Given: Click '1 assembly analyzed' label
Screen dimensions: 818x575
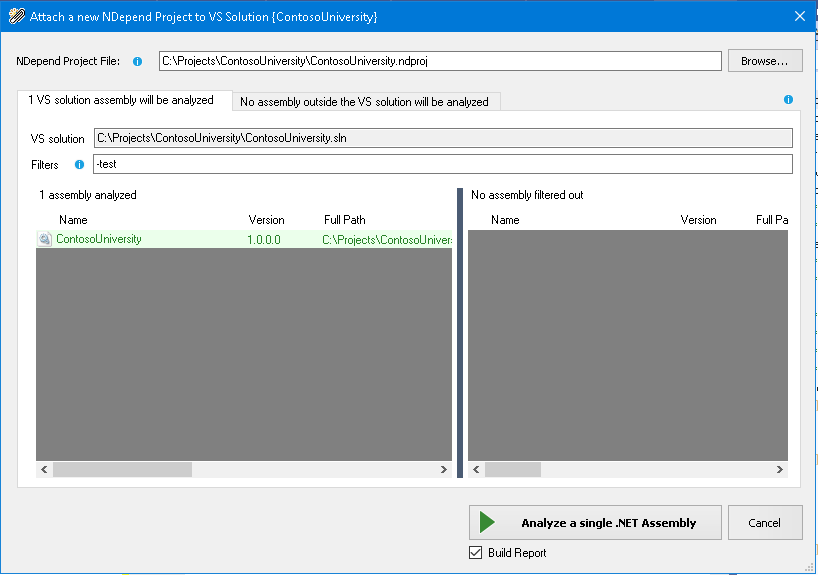Looking at the screenshot, I should point(88,195).
